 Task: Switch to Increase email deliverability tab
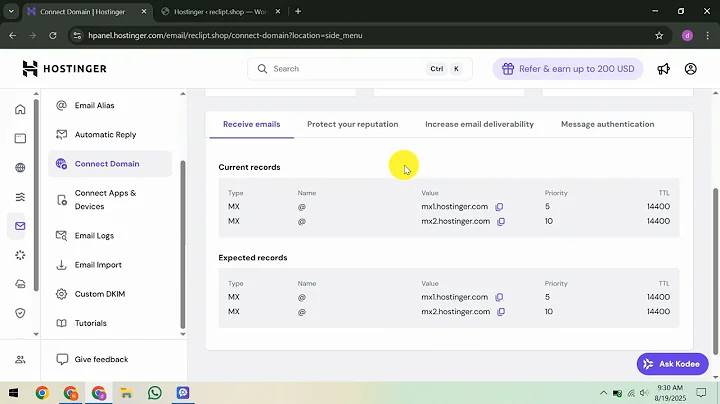(479, 124)
